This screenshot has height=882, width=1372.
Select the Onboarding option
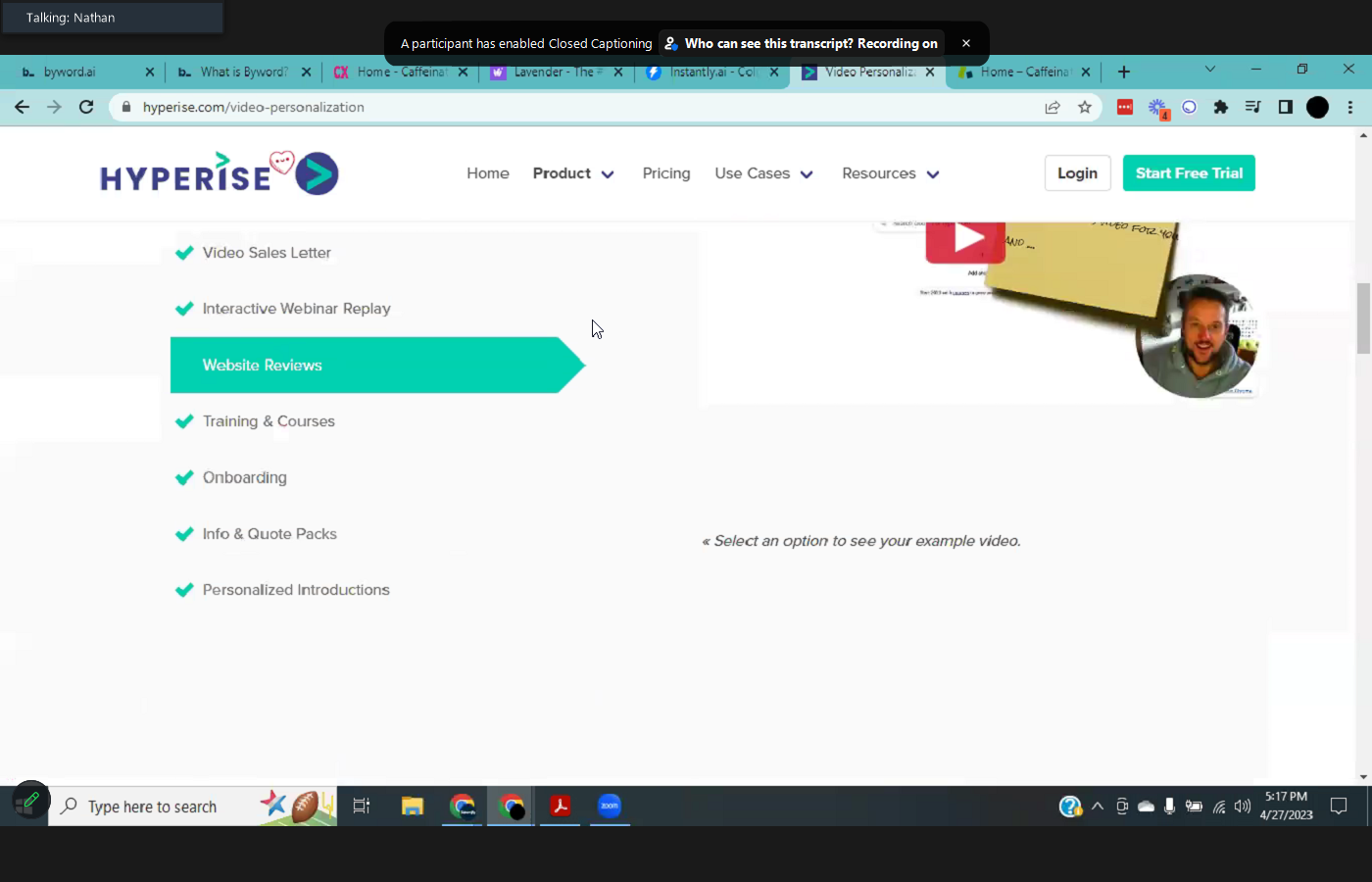[x=244, y=478]
